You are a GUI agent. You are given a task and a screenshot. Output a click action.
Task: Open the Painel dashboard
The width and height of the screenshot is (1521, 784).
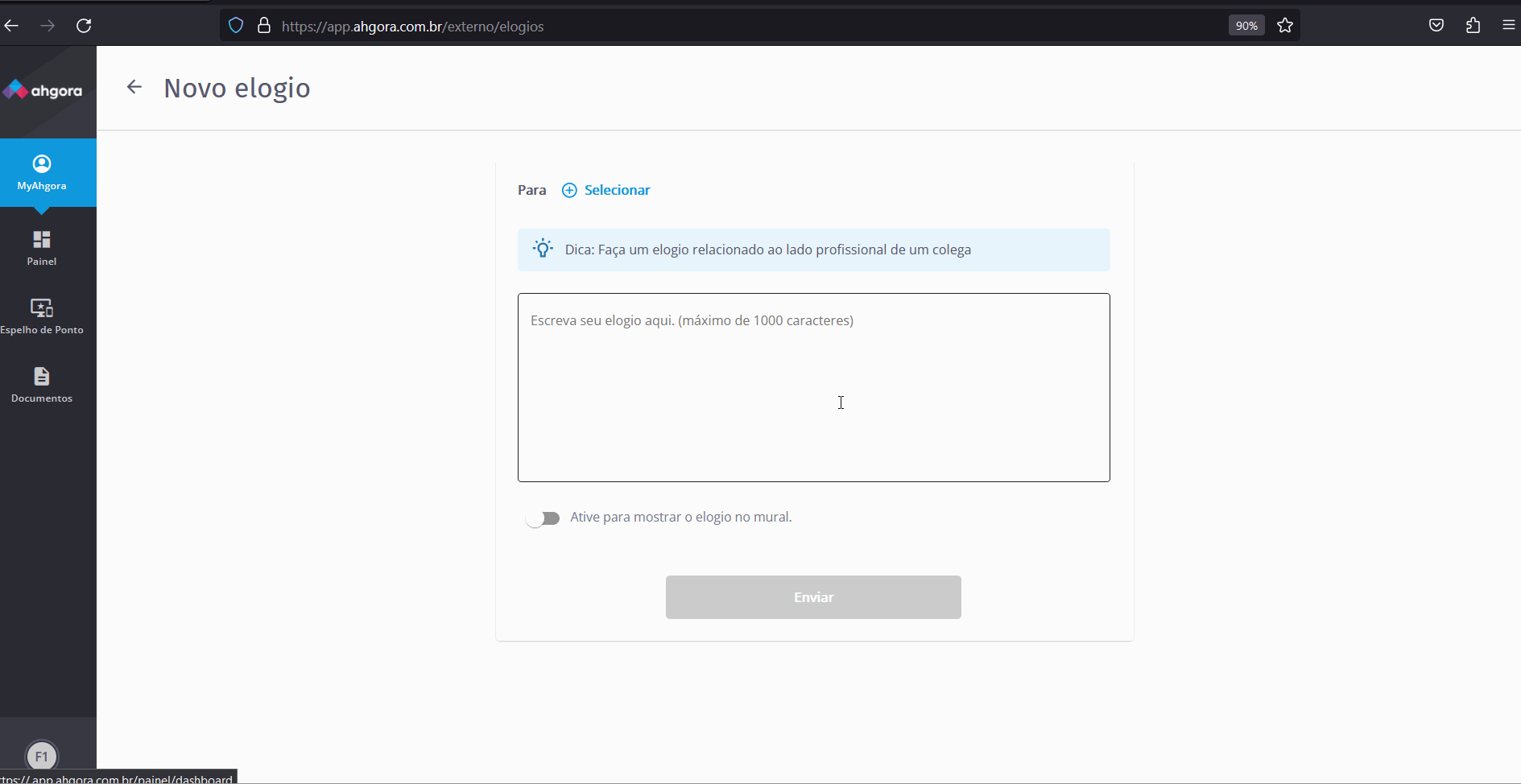coord(42,248)
